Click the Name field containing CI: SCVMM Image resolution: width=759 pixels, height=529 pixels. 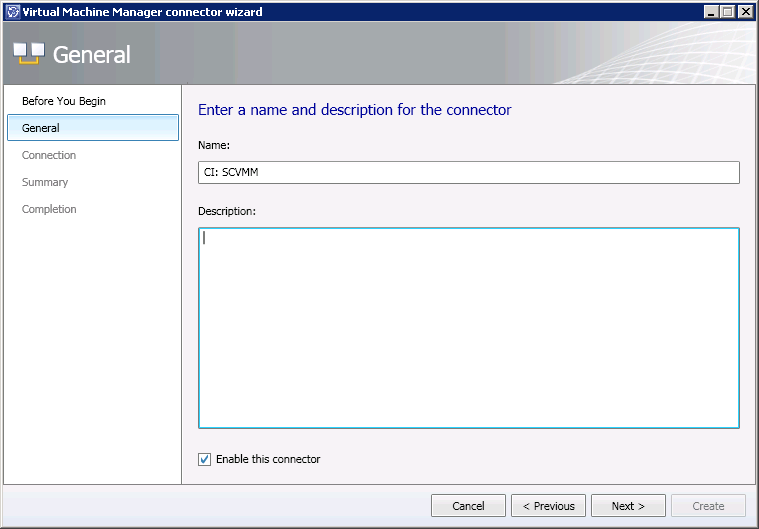pyautogui.click(x=469, y=172)
